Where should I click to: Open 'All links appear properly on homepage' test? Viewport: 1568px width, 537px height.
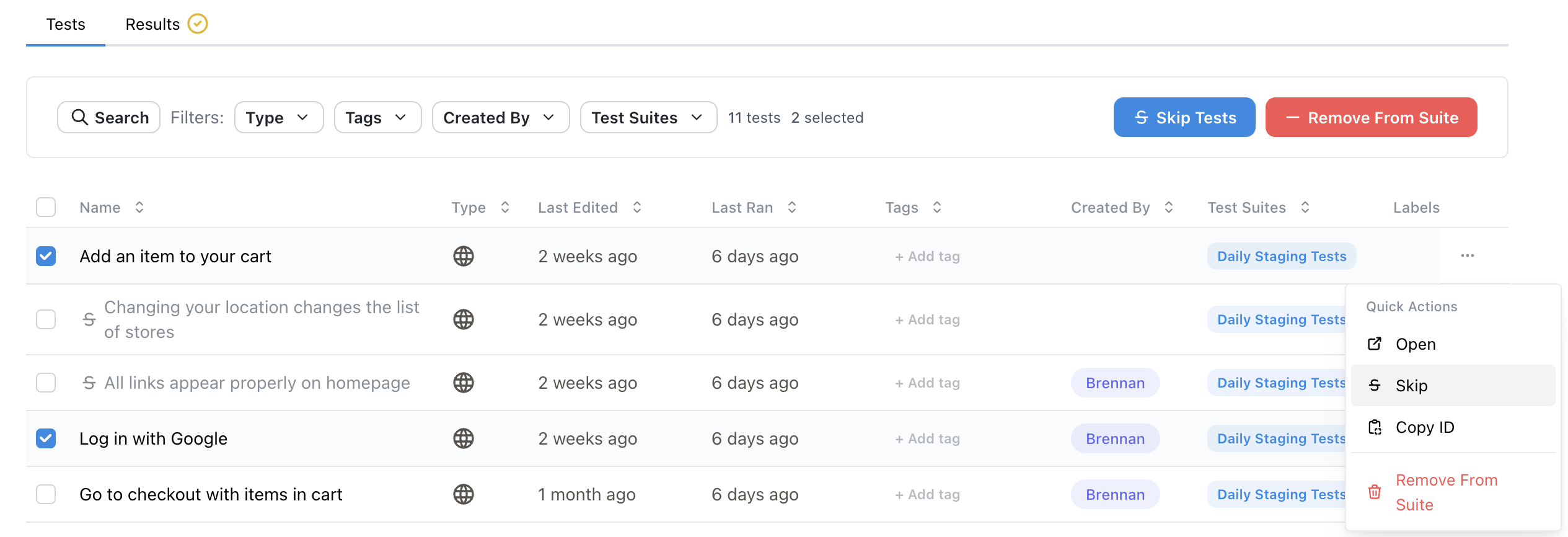257,383
